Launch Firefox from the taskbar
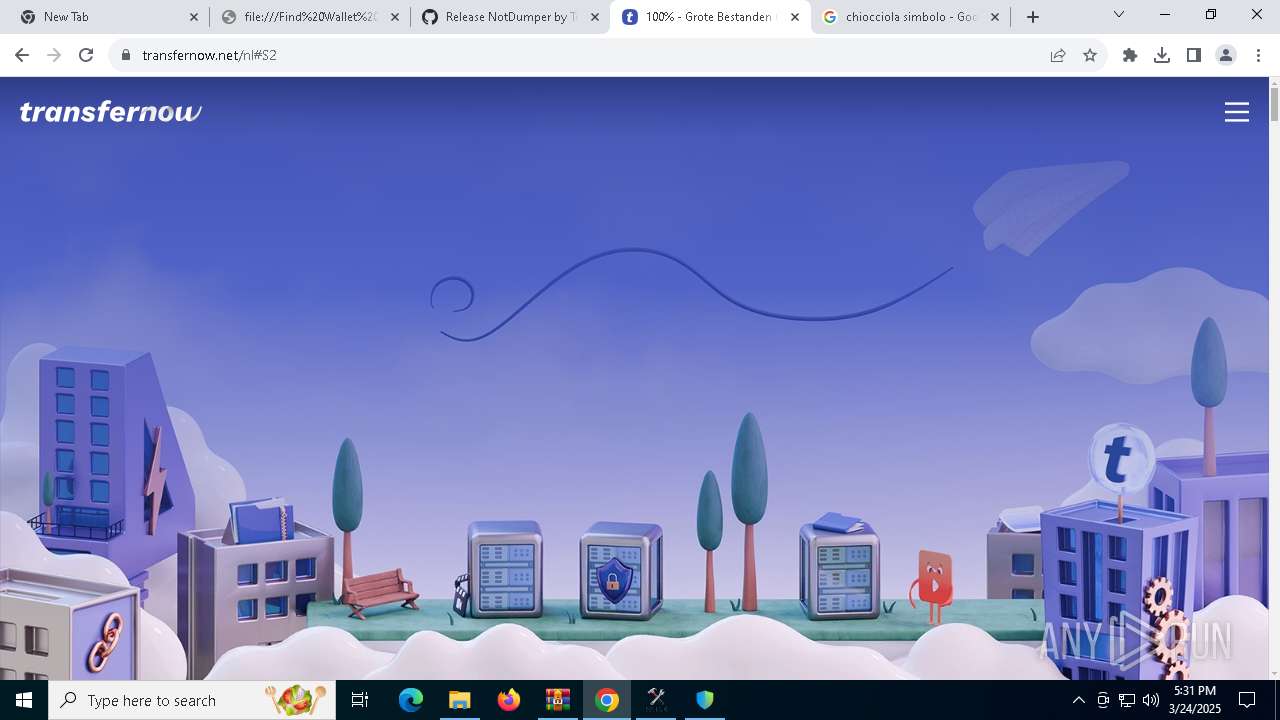 click(508, 700)
